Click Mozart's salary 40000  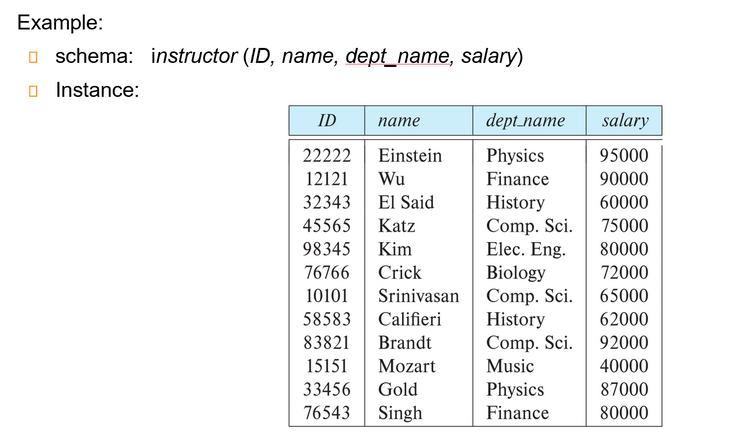point(624,366)
